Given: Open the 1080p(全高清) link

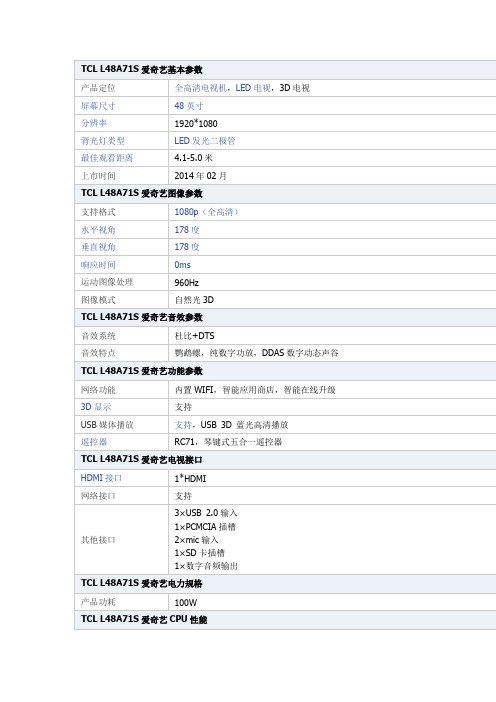Looking at the screenshot, I should (206, 212).
